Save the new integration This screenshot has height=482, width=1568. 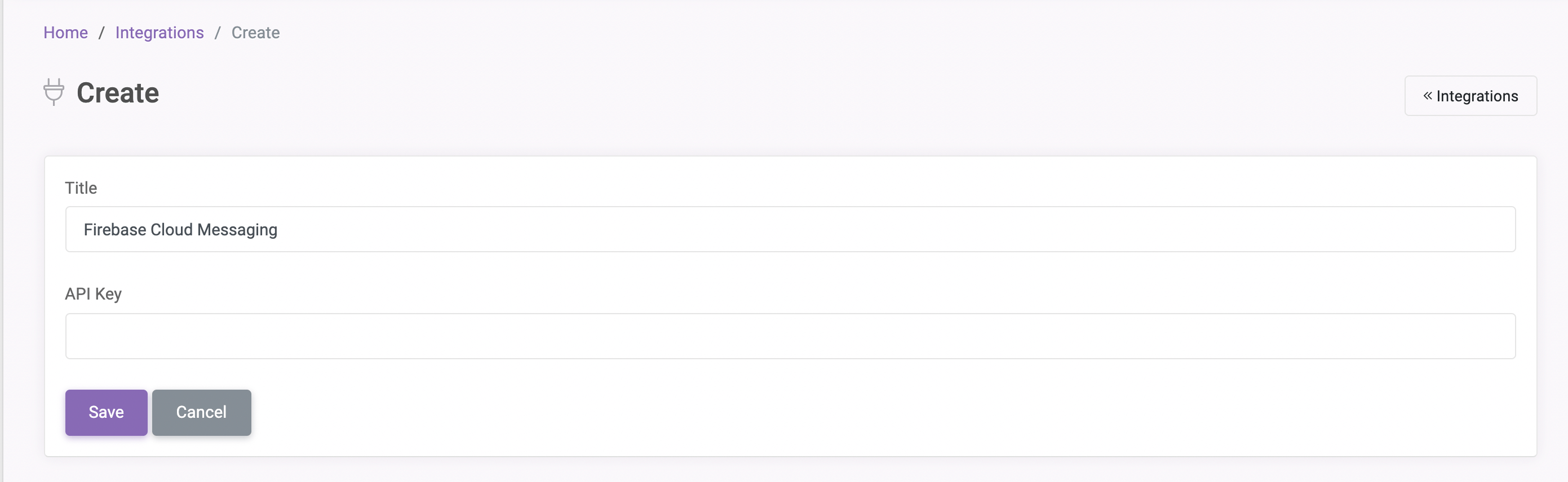point(107,413)
